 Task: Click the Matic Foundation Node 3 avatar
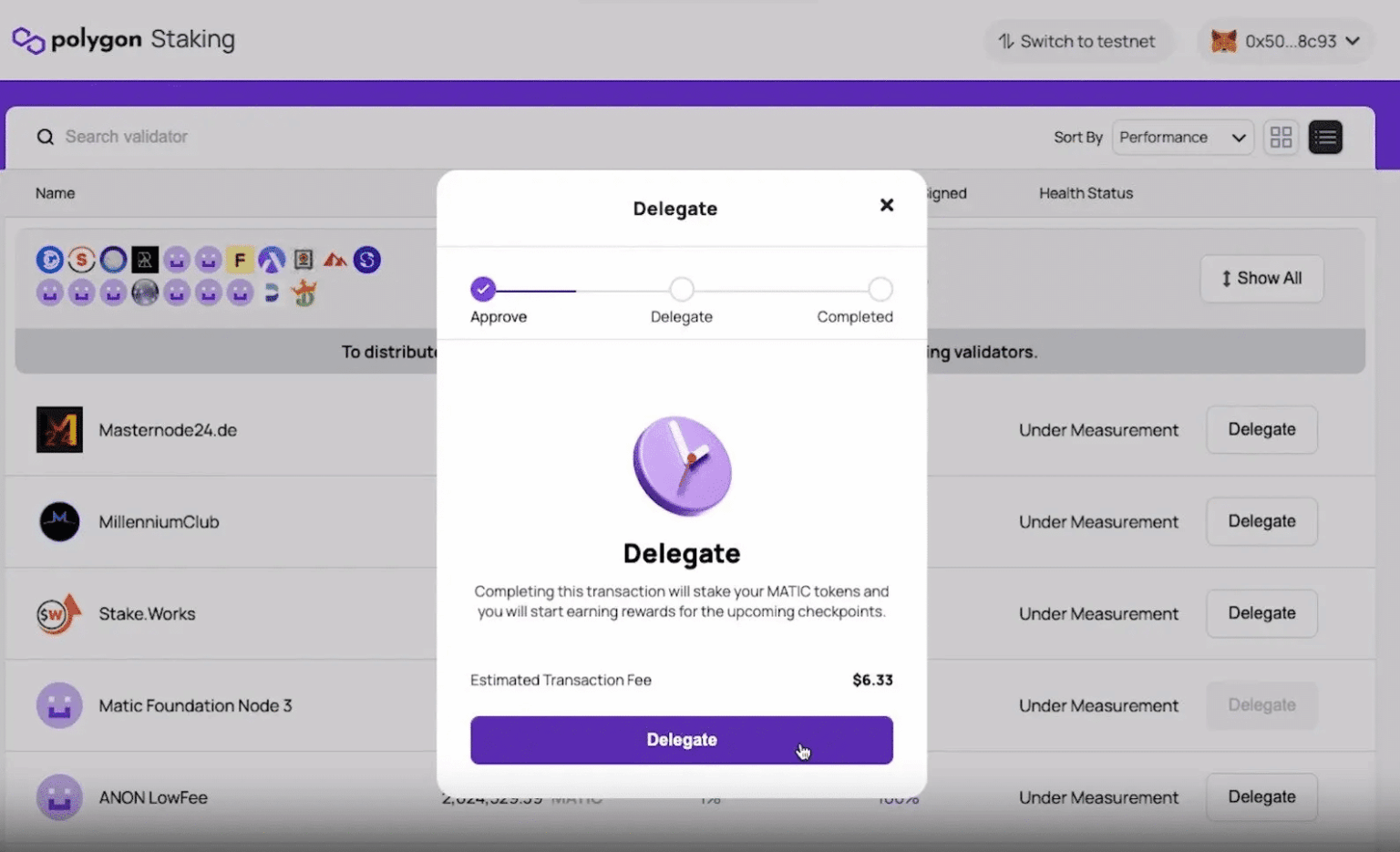pyautogui.click(x=59, y=705)
